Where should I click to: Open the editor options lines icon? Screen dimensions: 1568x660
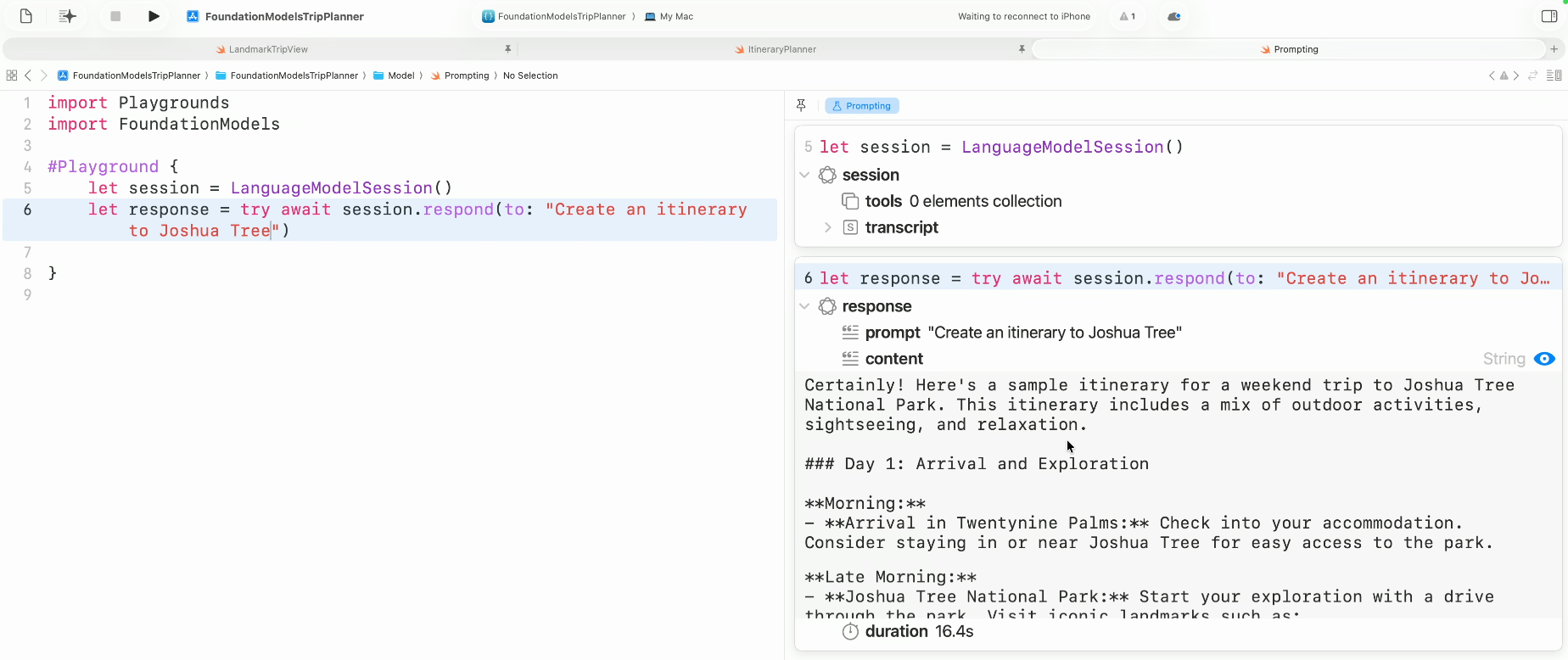point(1554,76)
